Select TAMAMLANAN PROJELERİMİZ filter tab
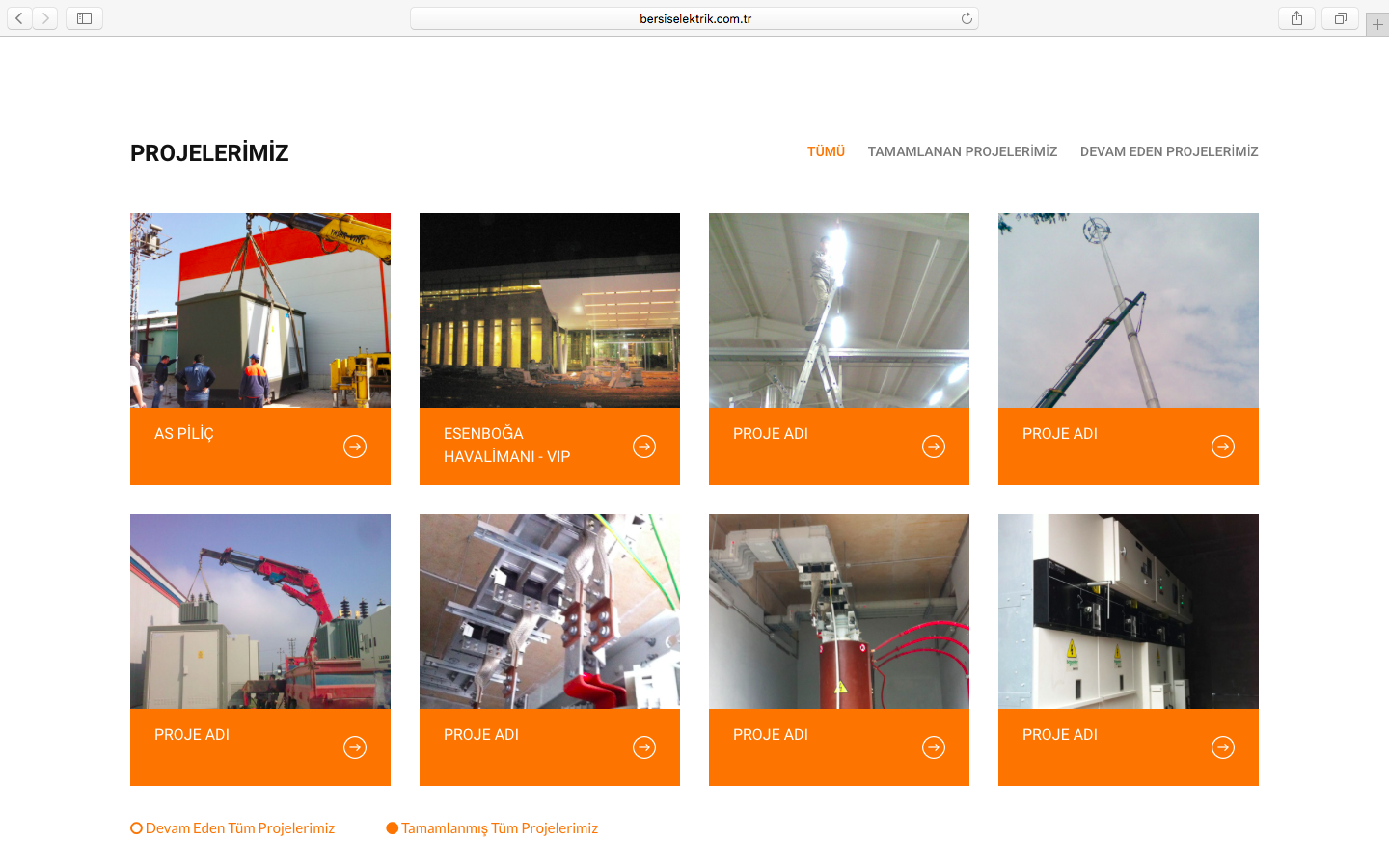Viewport: 1389px width, 868px height. point(963,151)
